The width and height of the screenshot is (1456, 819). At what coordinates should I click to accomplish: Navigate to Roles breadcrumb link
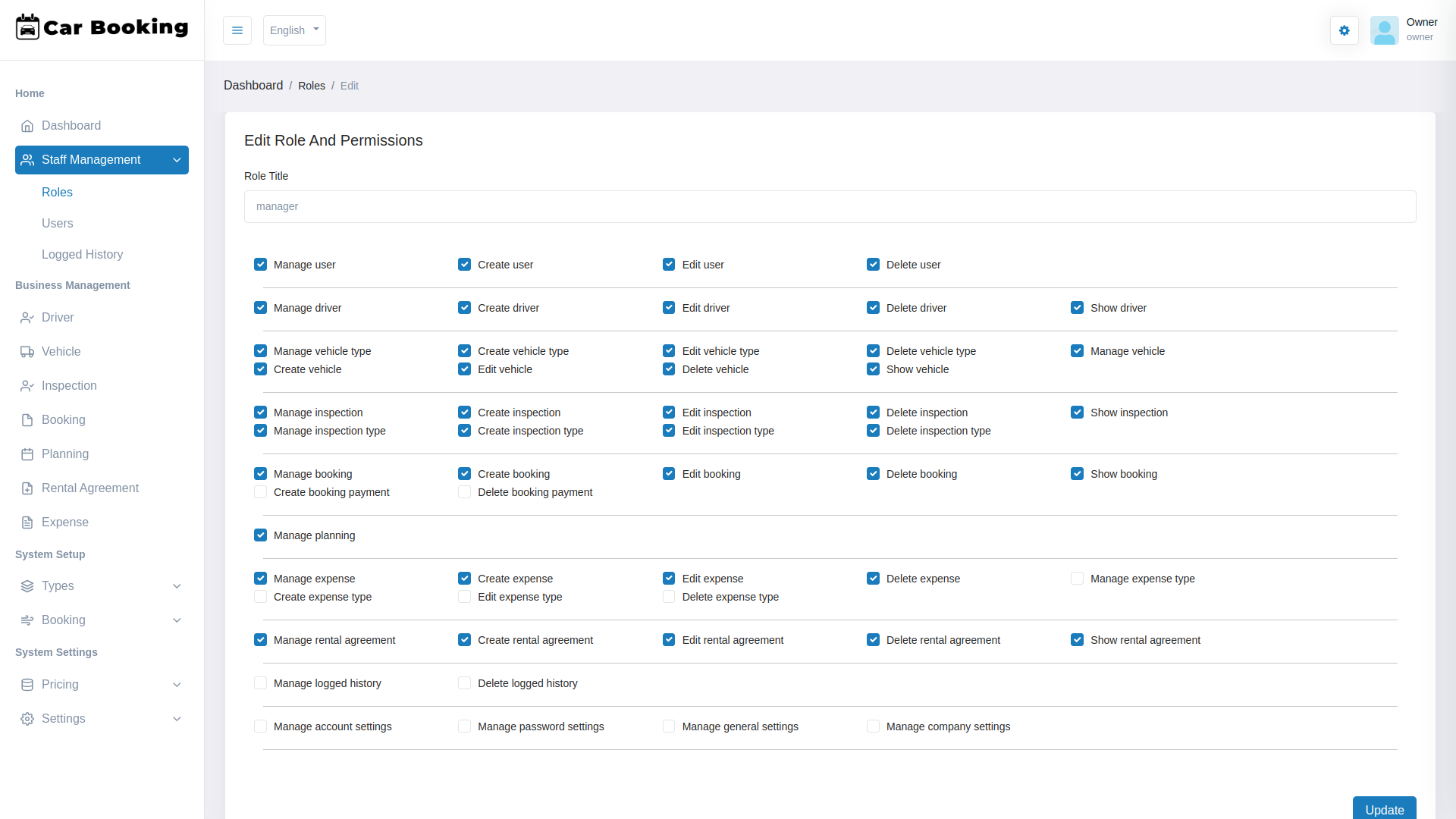(311, 86)
